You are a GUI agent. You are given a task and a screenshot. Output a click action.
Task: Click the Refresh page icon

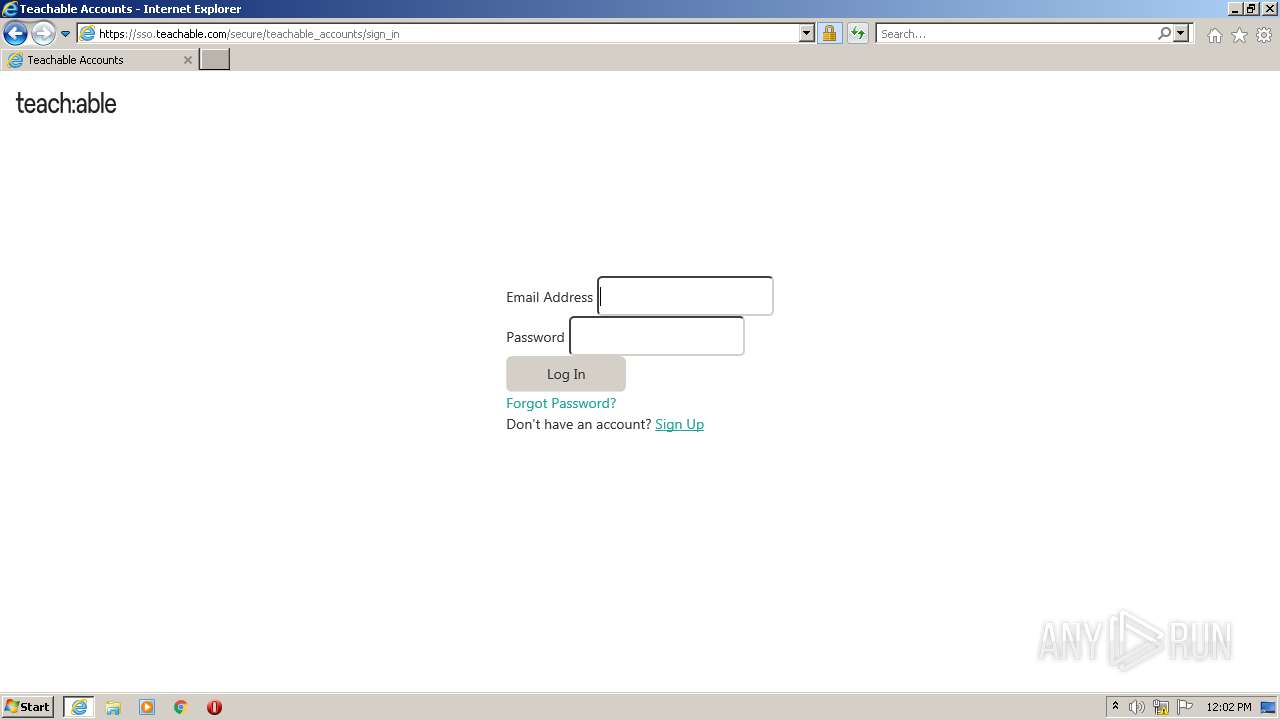857,33
